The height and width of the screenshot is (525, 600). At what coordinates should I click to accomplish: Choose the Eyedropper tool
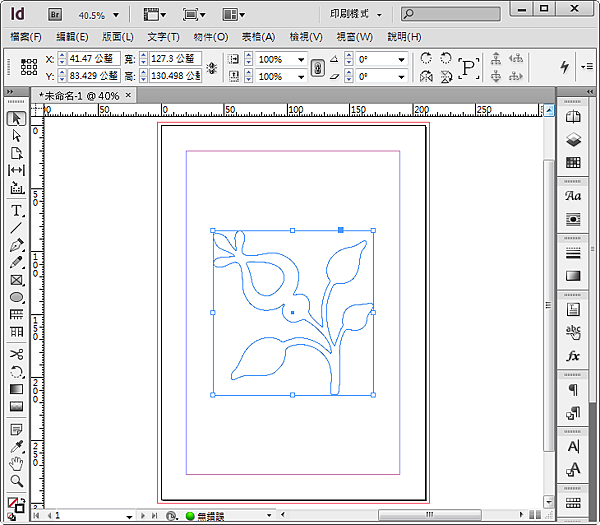(x=17, y=445)
